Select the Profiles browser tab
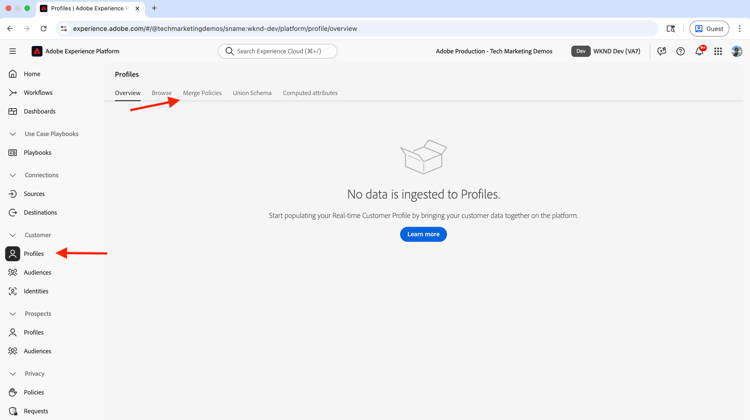Screen dimensions: 750x420 tap(90, 9)
